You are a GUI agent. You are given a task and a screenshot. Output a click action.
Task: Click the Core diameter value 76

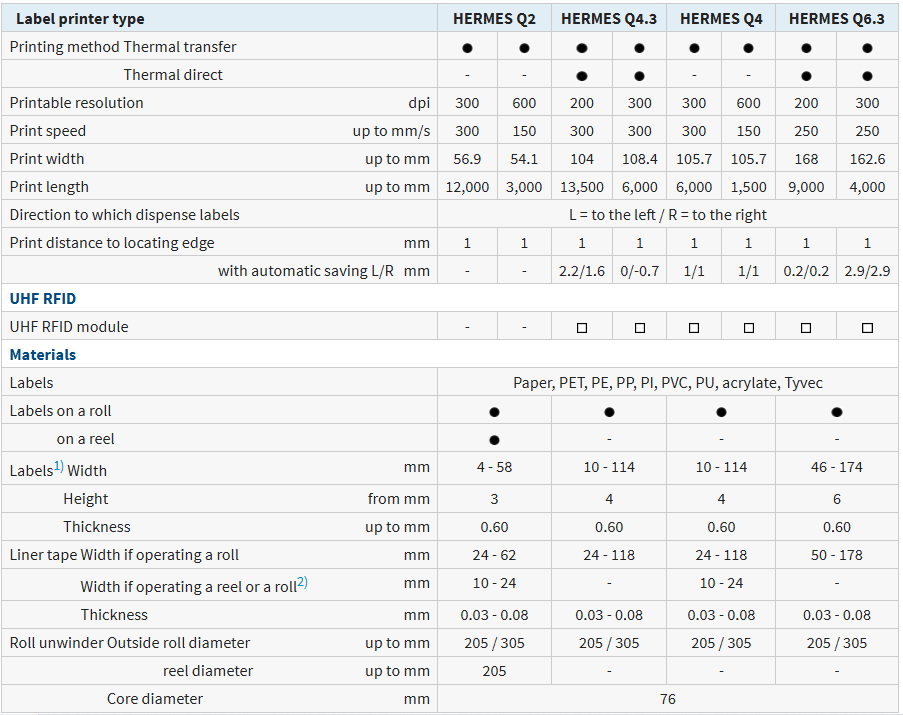(x=667, y=699)
